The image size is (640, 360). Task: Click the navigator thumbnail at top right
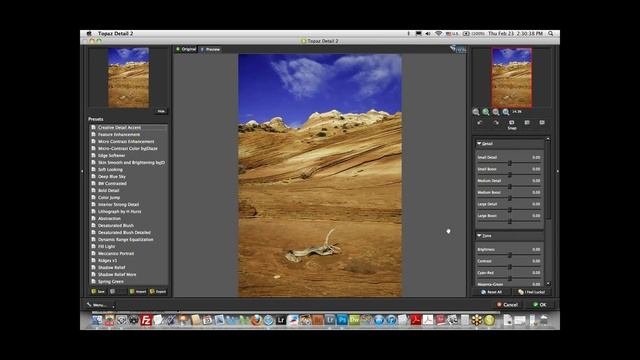511,78
